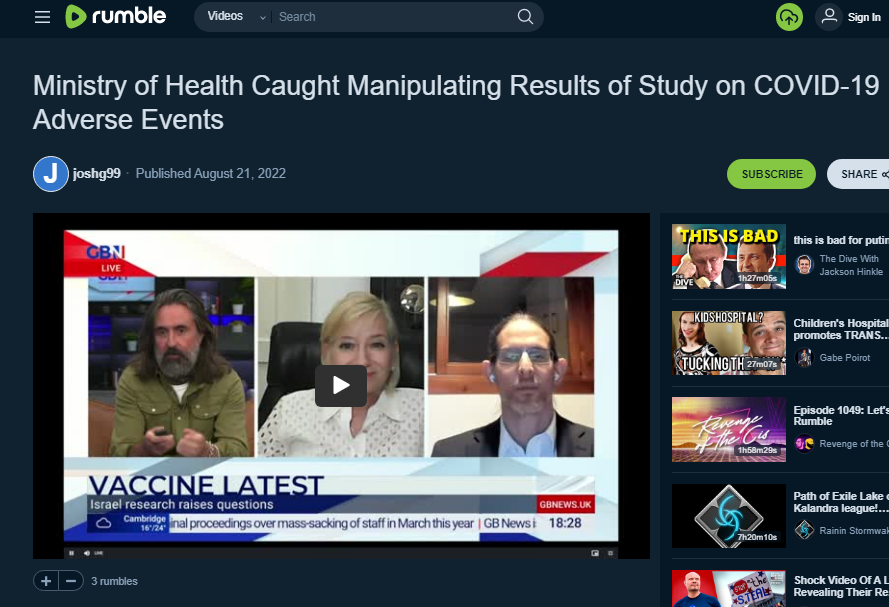Viewport: 889px width, 607px height.
Task: Open 'Path of Exile Lake Kalandra league' title
Action: click(841, 502)
